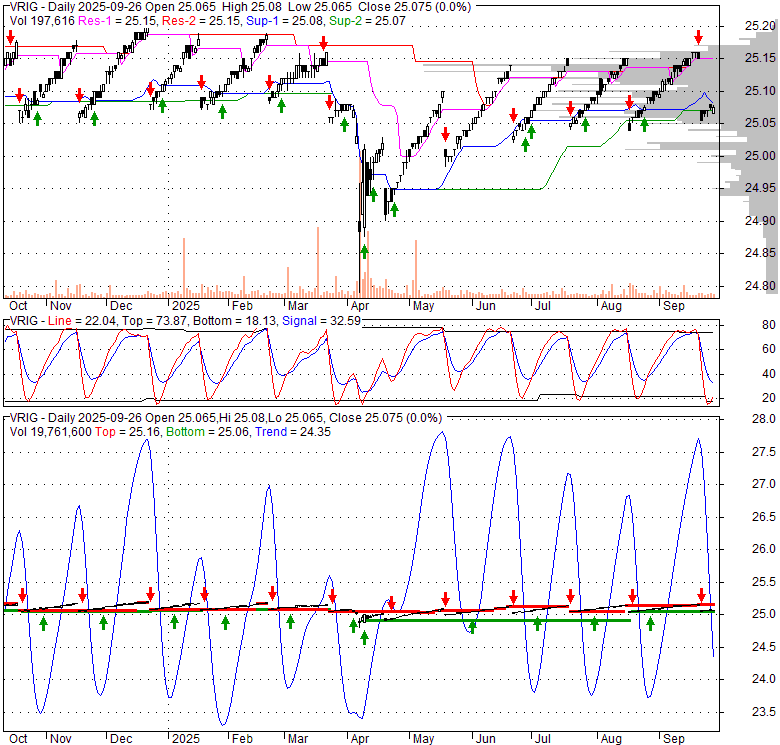Click the 24.5 axis label on the bottom chart
This screenshot has width=780, height=745.
click(x=764, y=647)
